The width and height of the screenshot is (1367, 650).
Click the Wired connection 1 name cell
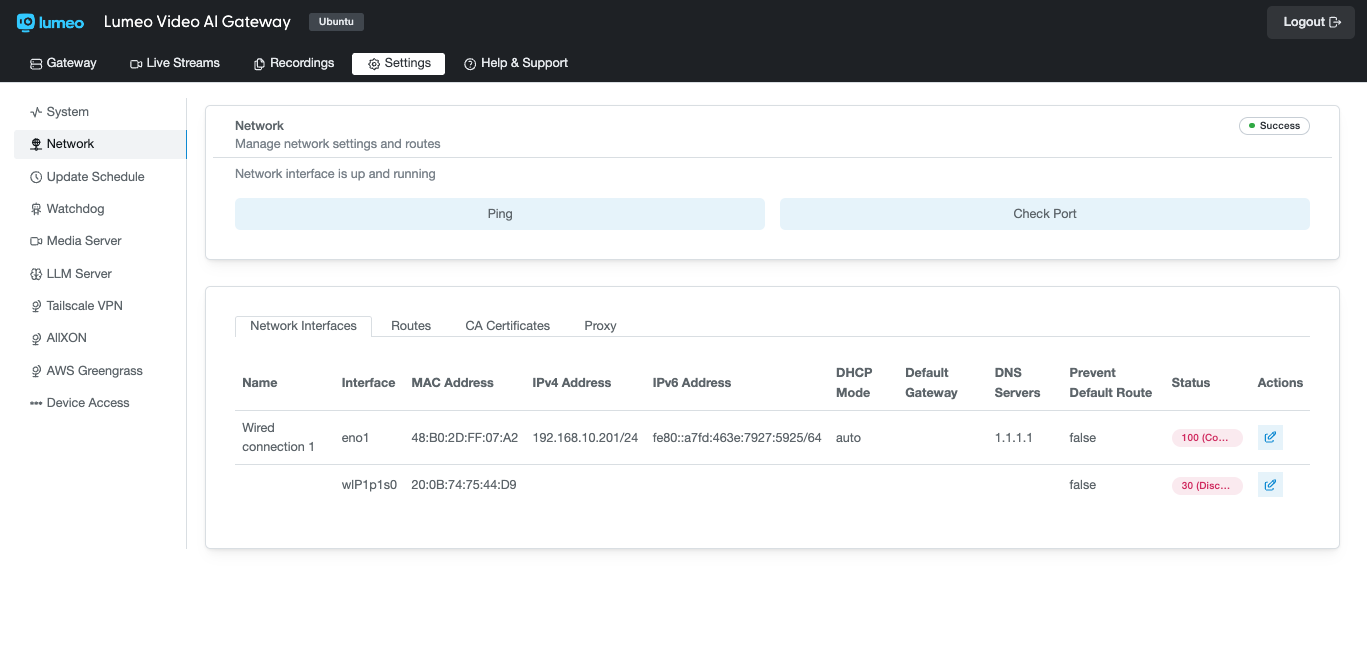pyautogui.click(x=278, y=437)
